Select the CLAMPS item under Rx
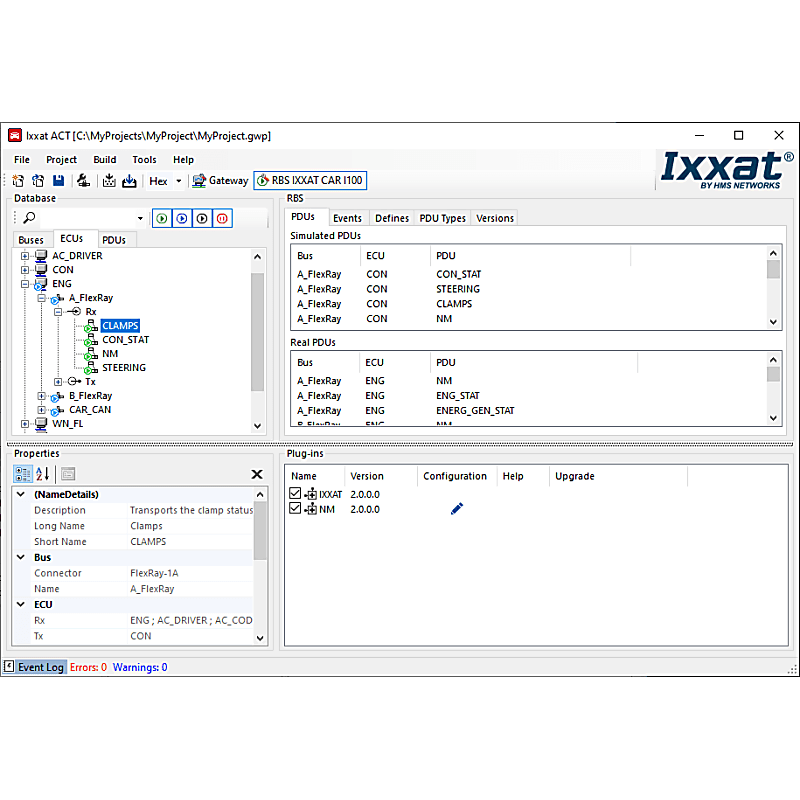The height and width of the screenshot is (800, 800). tap(120, 325)
